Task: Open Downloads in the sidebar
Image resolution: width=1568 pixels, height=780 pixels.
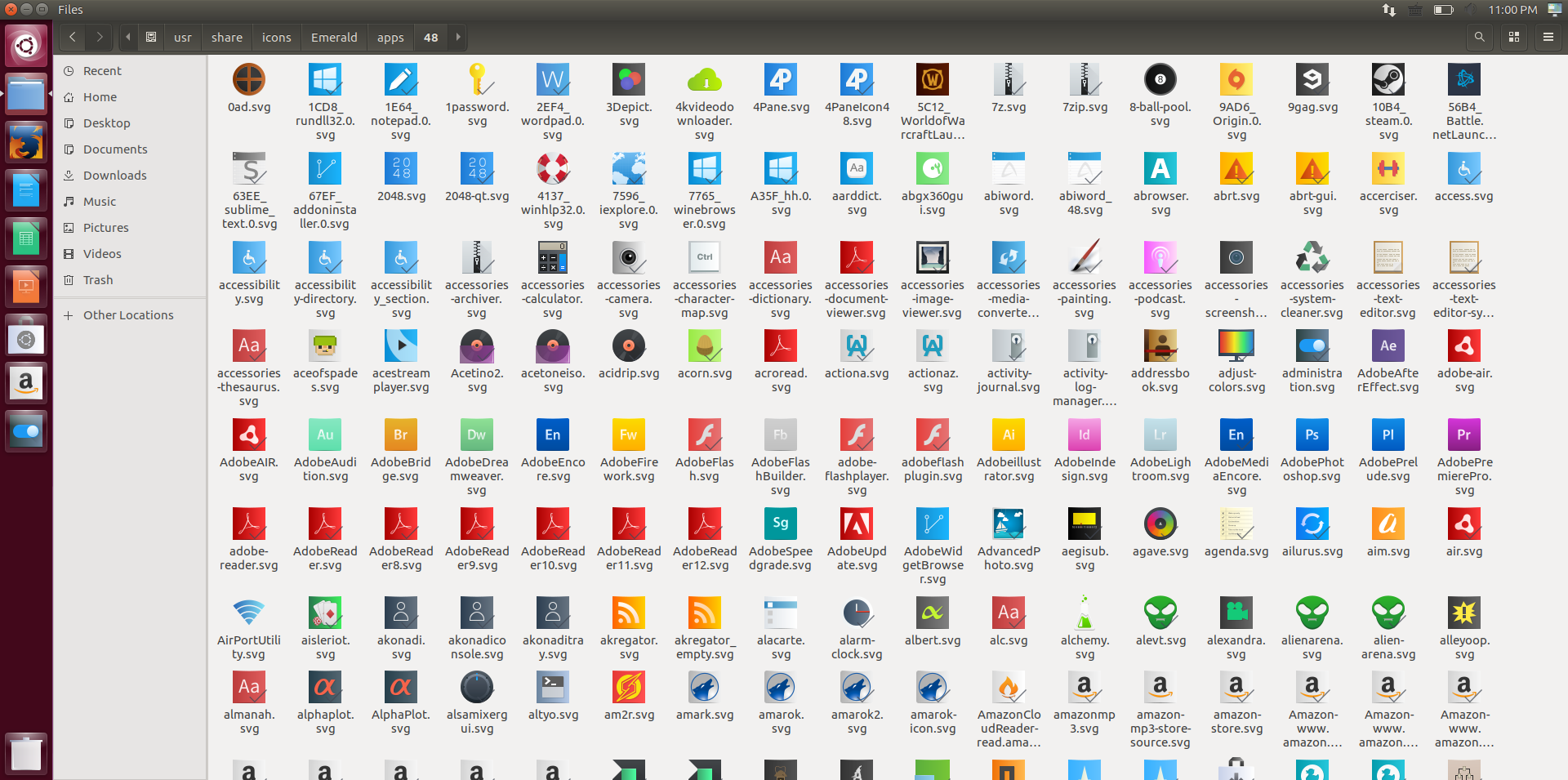Action: tap(130, 176)
